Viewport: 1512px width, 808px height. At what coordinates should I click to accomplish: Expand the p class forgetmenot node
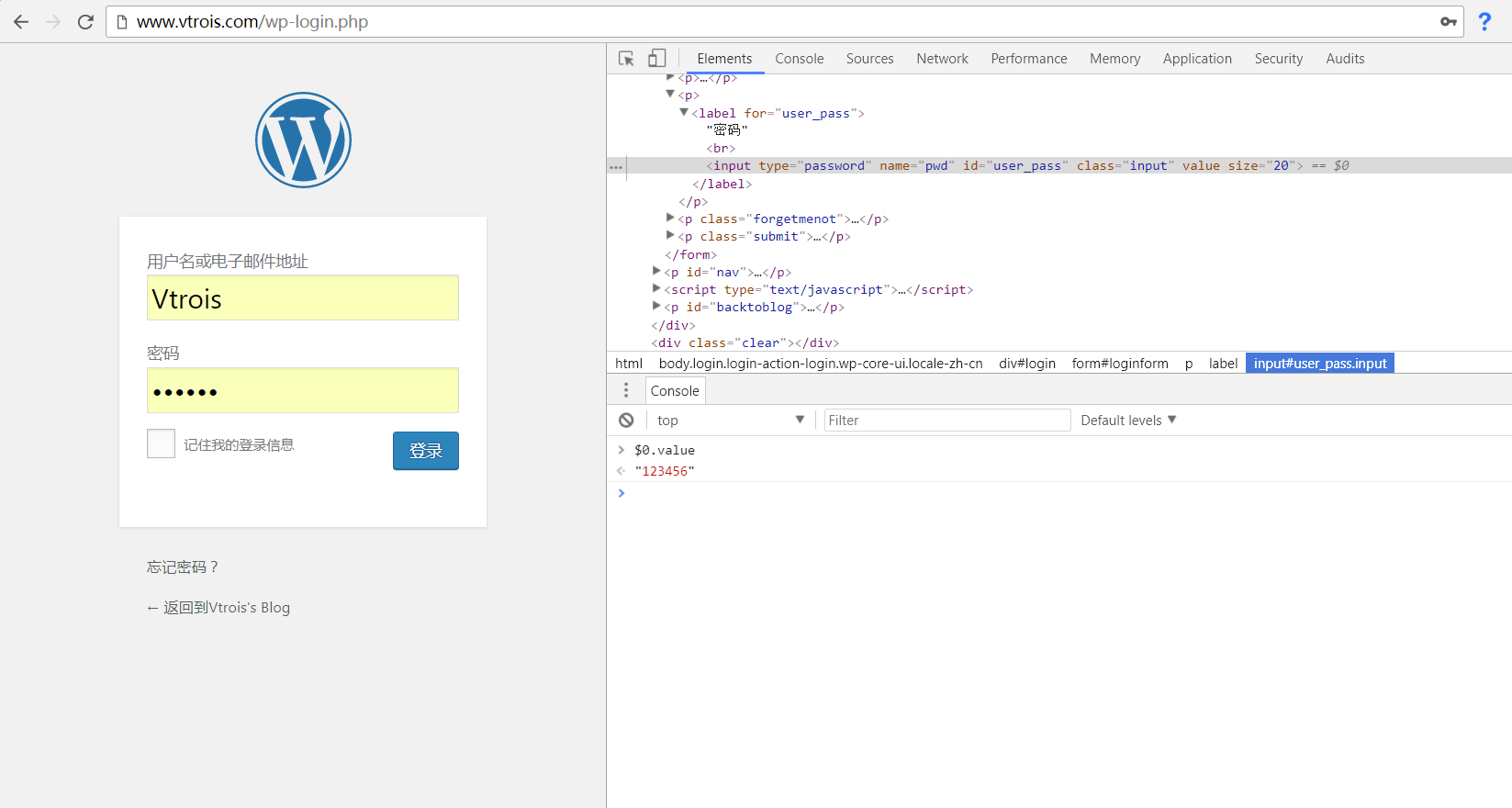click(x=670, y=219)
